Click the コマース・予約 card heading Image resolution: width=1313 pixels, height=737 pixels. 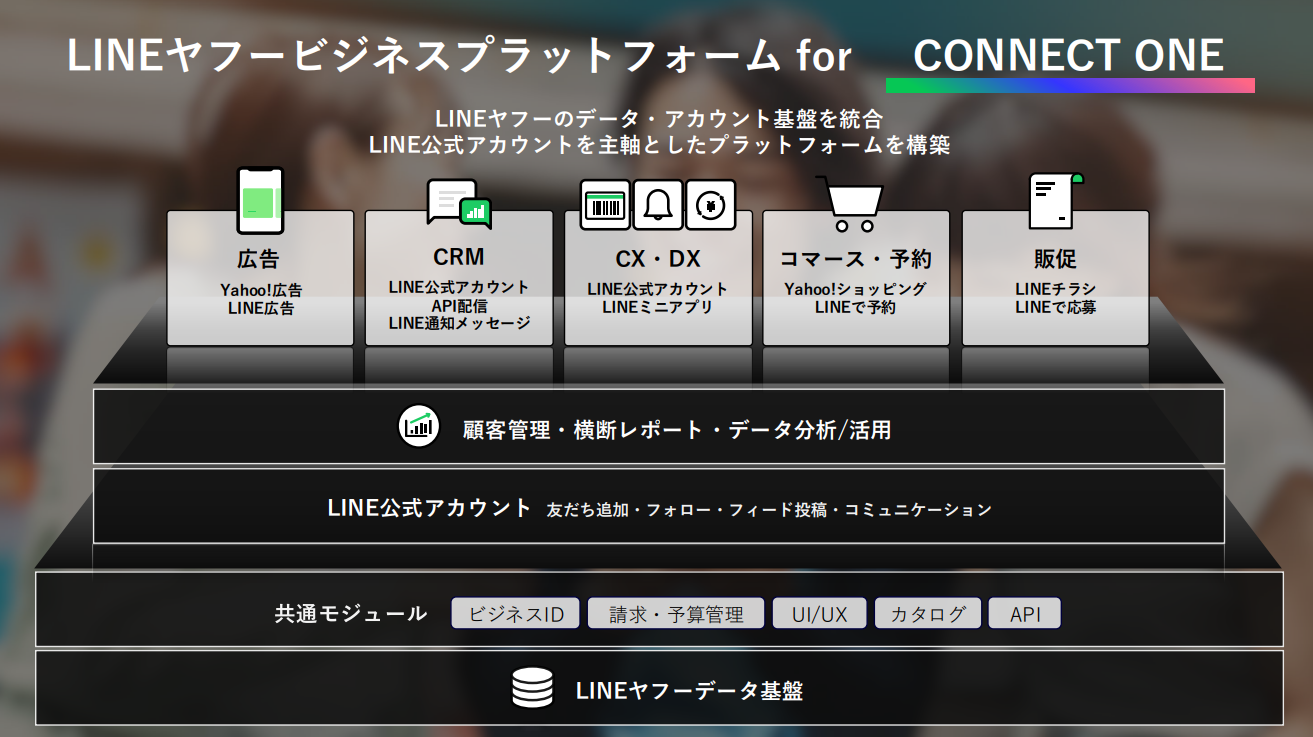[856, 259]
